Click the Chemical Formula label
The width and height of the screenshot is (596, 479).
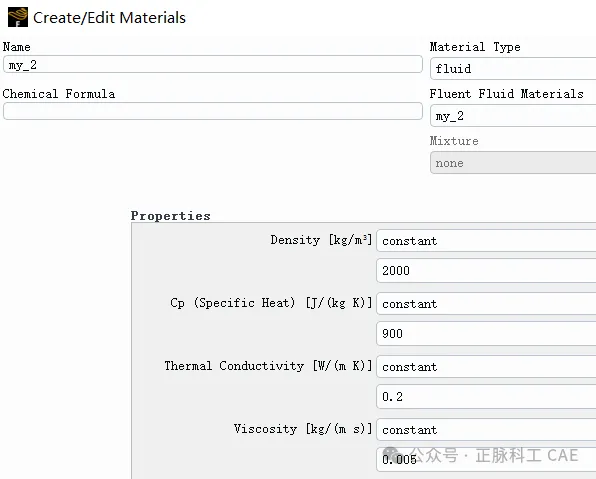click(59, 94)
